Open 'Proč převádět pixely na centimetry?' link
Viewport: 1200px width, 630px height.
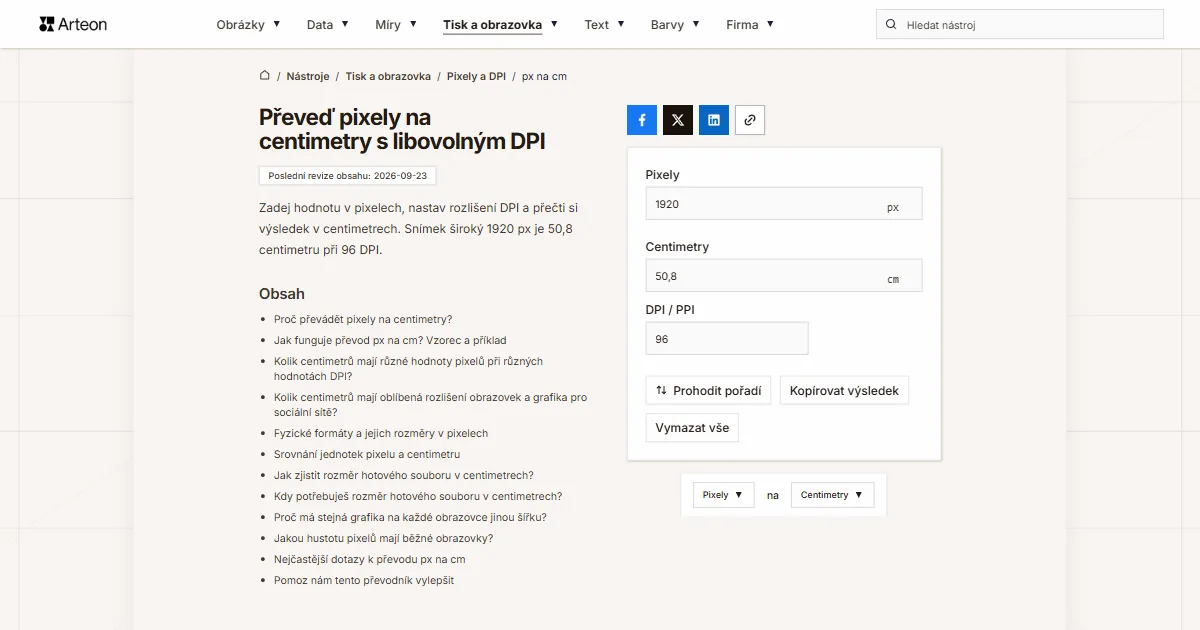pos(363,320)
